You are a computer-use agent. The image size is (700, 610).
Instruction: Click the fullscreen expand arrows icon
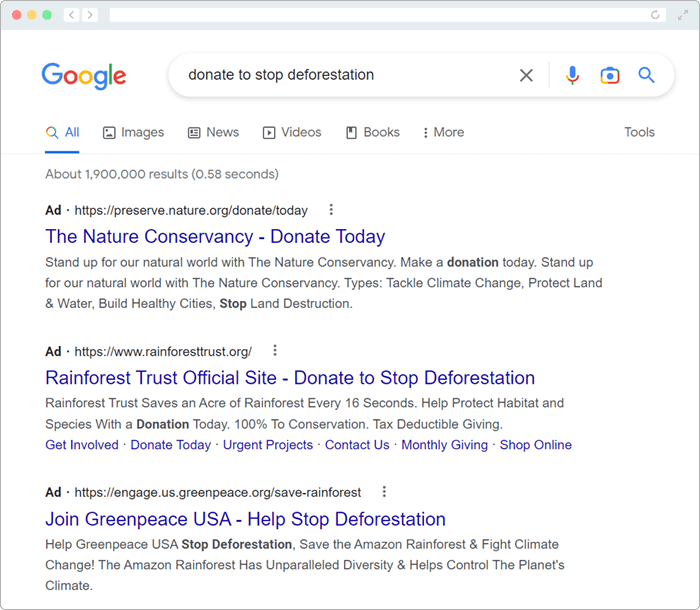point(683,15)
